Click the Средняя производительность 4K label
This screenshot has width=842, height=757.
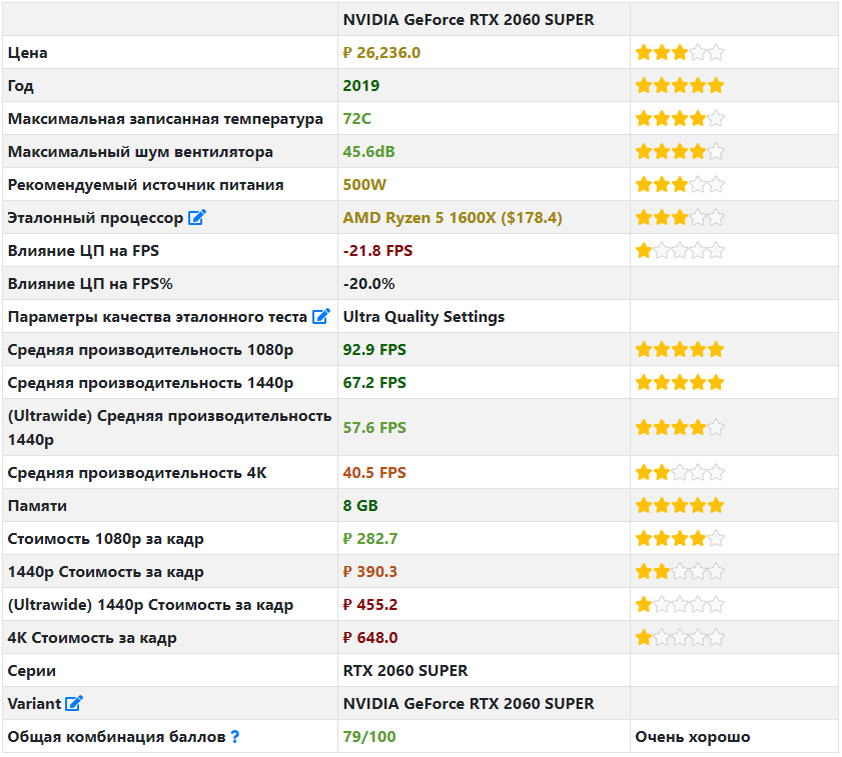coord(137,472)
